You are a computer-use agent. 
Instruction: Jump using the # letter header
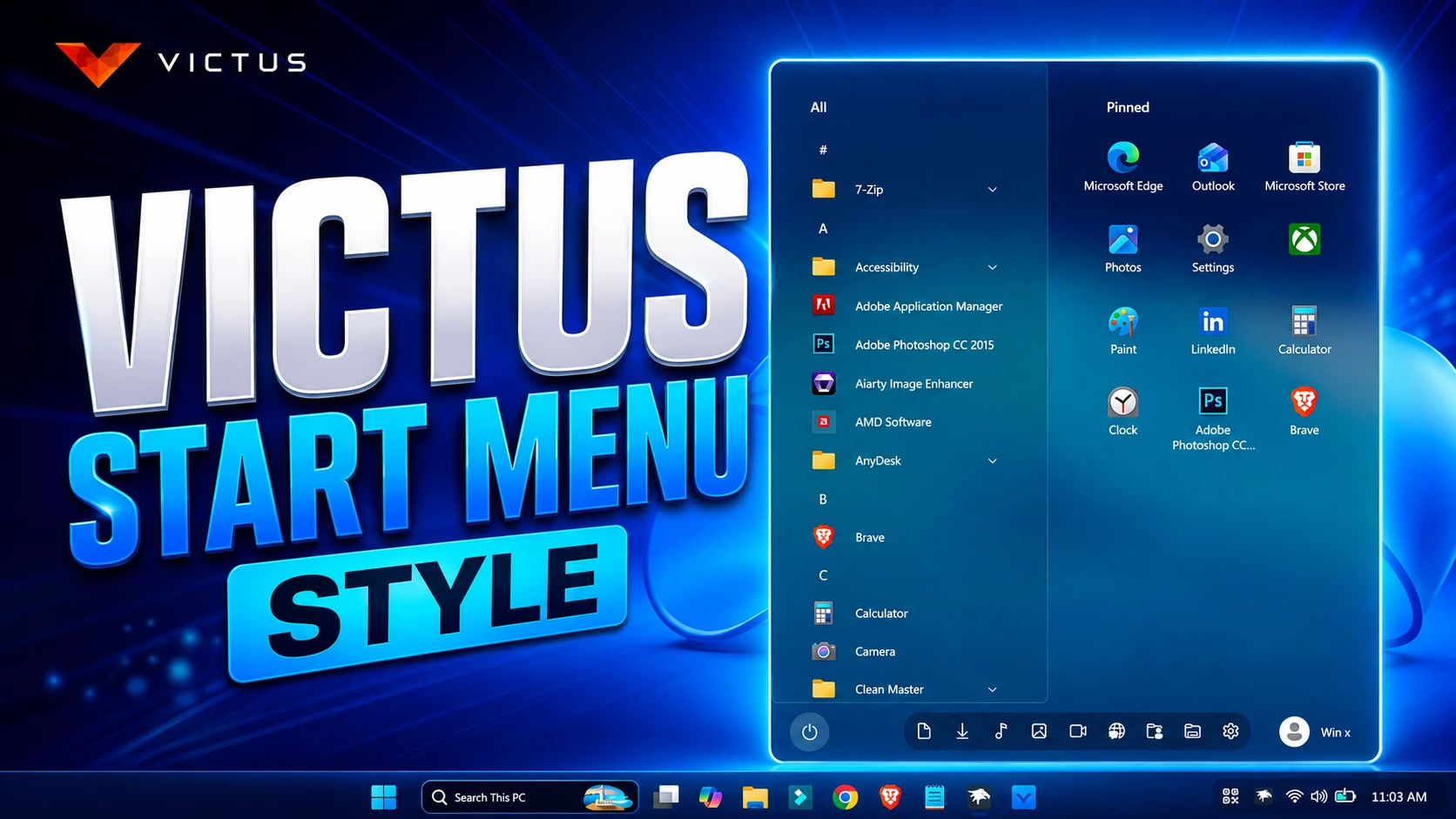(823, 150)
